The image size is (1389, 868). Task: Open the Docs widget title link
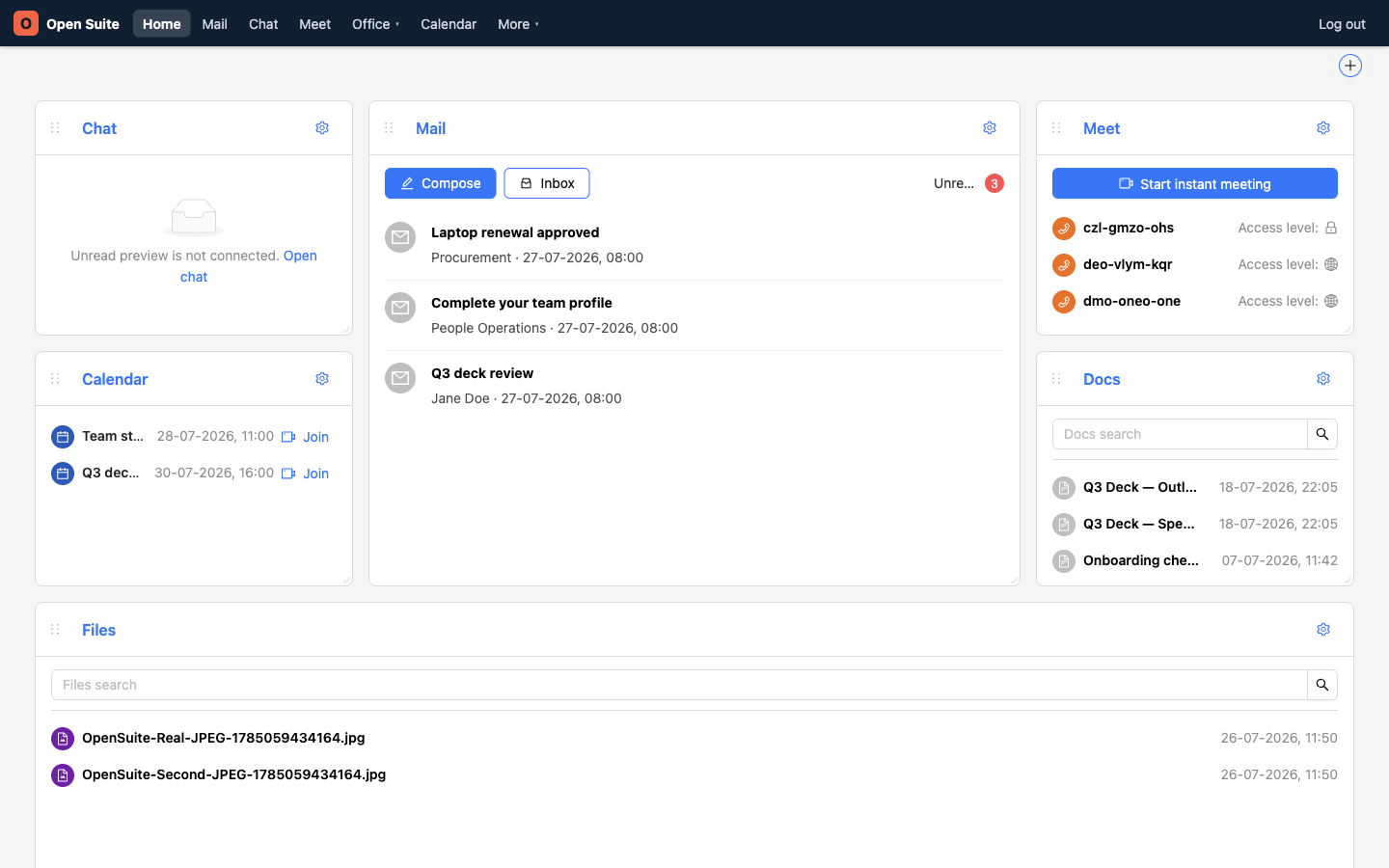pos(1102,379)
